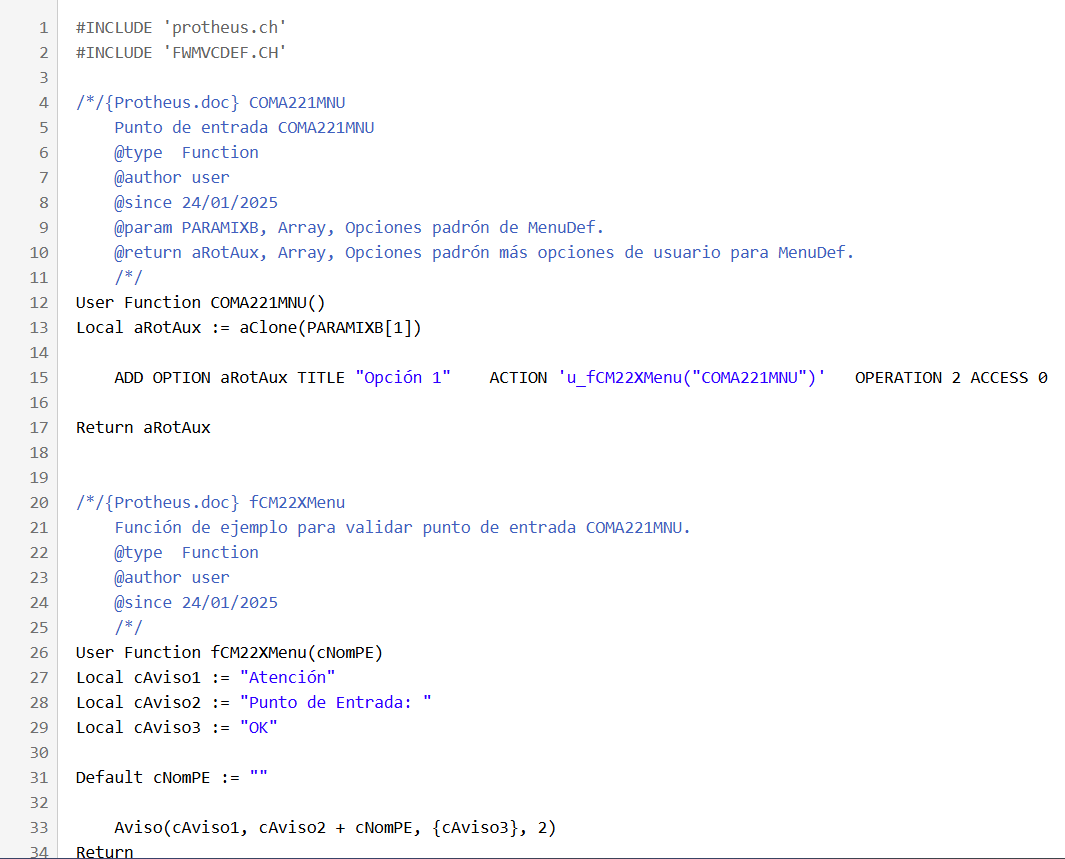Click line number 20 in gutter
The width and height of the screenshot is (1065, 859).
pyautogui.click(x=39, y=502)
